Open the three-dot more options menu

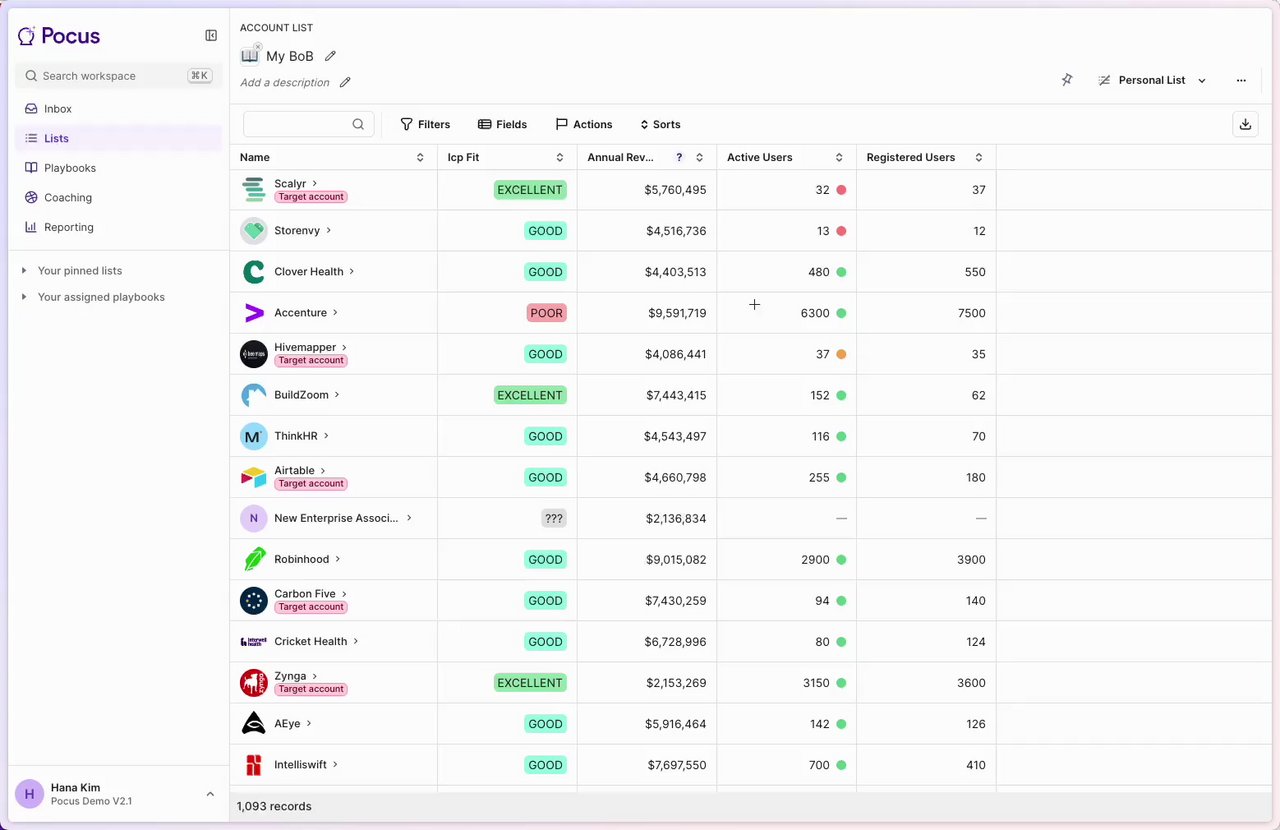1241,80
